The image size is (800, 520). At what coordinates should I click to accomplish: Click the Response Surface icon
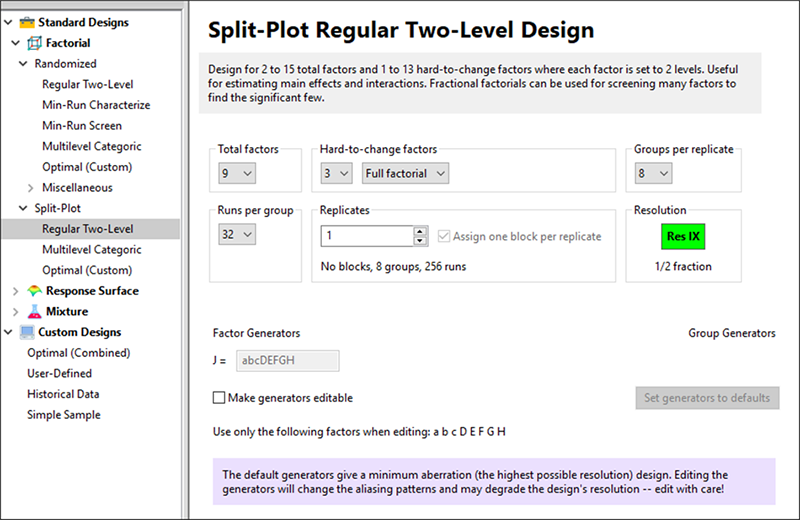pos(35,291)
